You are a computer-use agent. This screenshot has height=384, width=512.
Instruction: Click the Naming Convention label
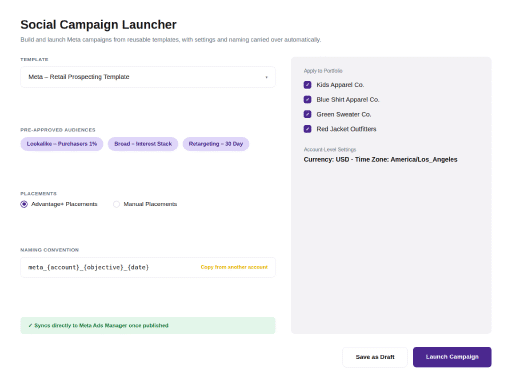[50, 250]
